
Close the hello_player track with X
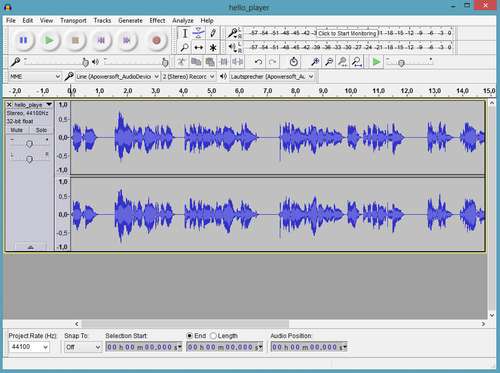[9, 105]
